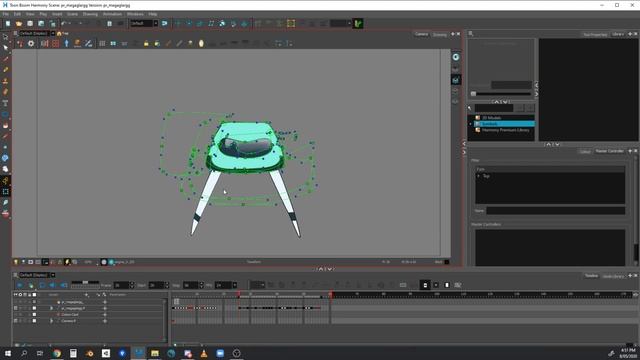
Task: Select the Brush tool in left toolbar
Action: tap(5, 59)
